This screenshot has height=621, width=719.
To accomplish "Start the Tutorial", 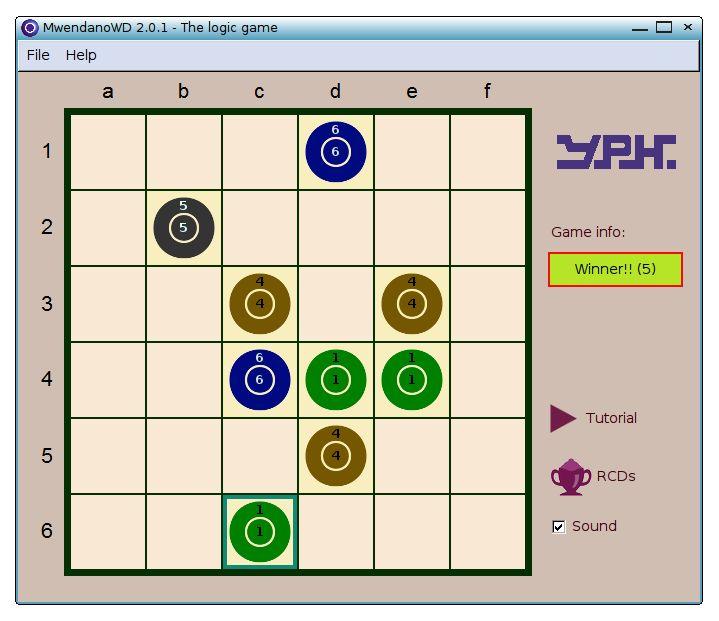I will pos(594,418).
